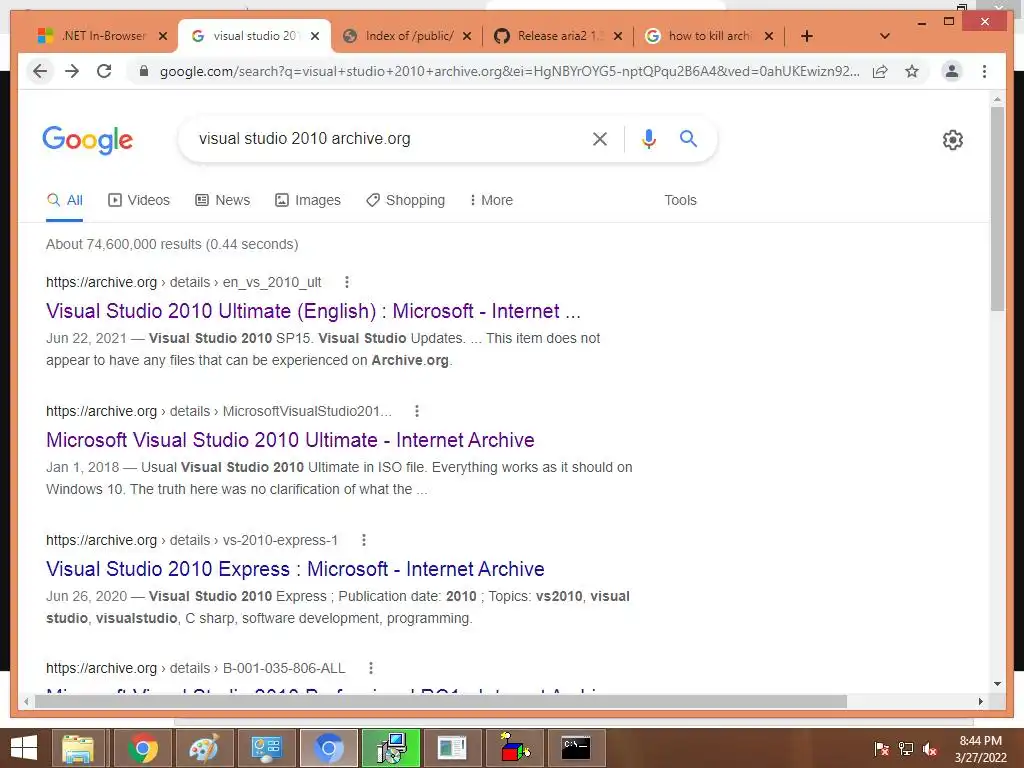Clear the Google search box
The width and height of the screenshot is (1024, 768).
click(x=600, y=138)
